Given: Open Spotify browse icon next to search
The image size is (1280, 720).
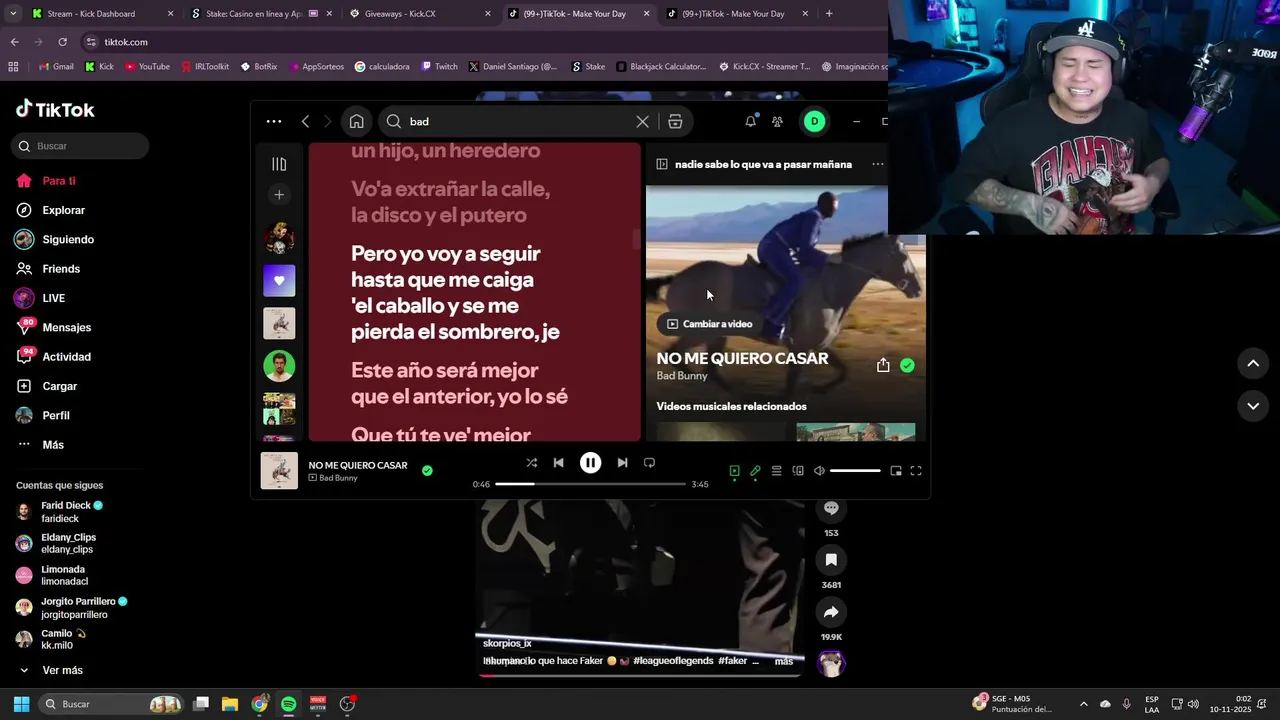Looking at the screenshot, I should point(675,122).
